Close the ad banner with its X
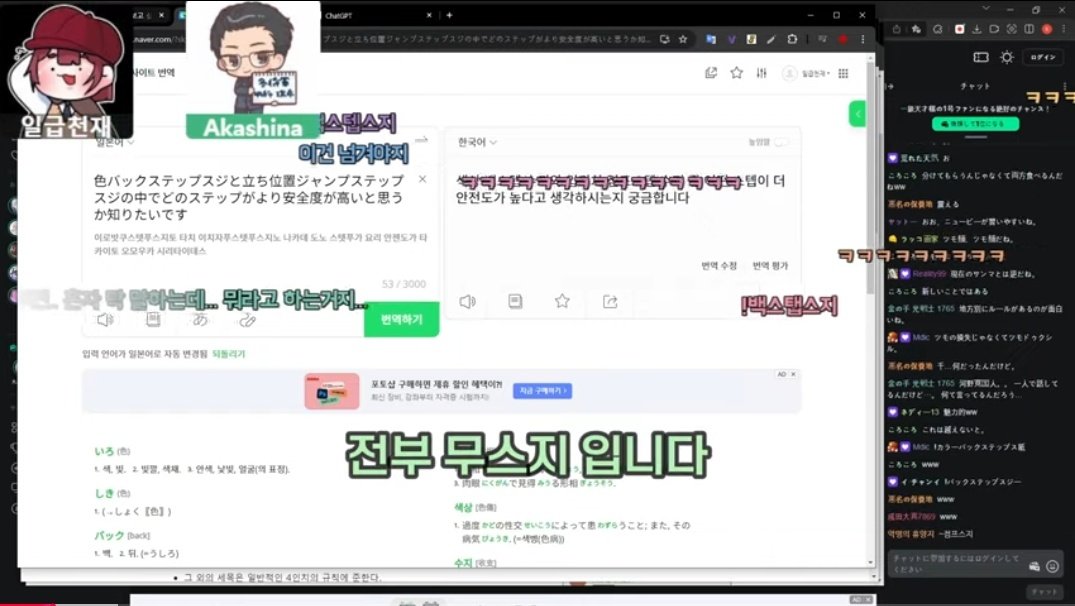1075x606 pixels. 793,374
